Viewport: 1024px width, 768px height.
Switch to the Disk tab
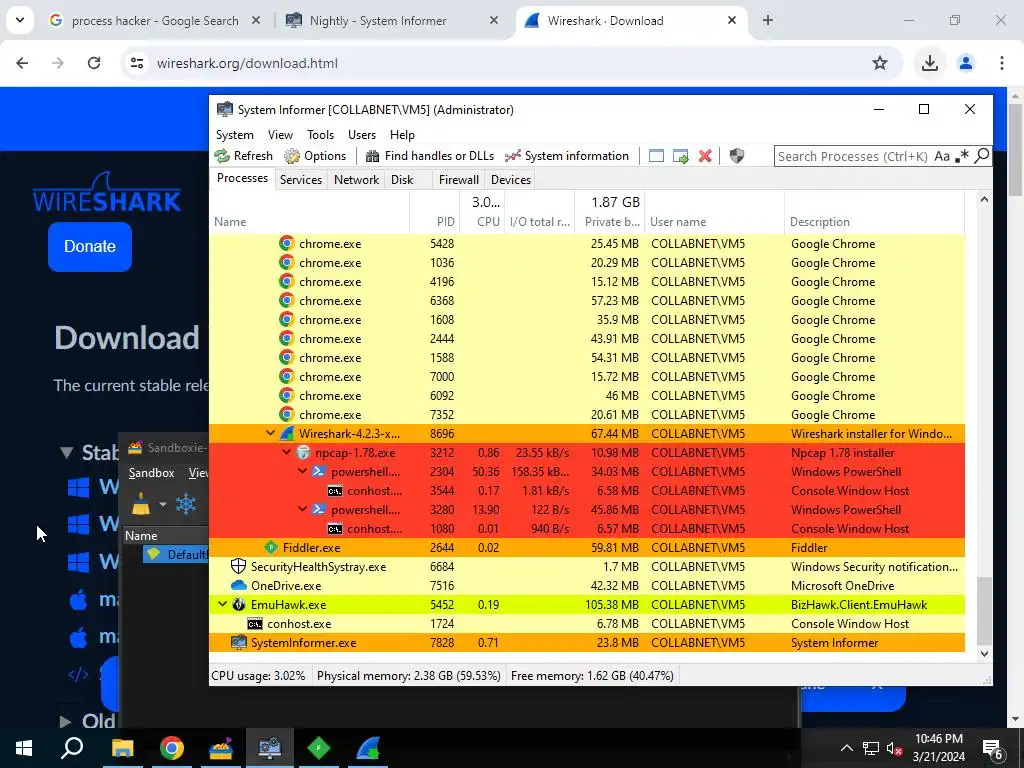coord(402,180)
